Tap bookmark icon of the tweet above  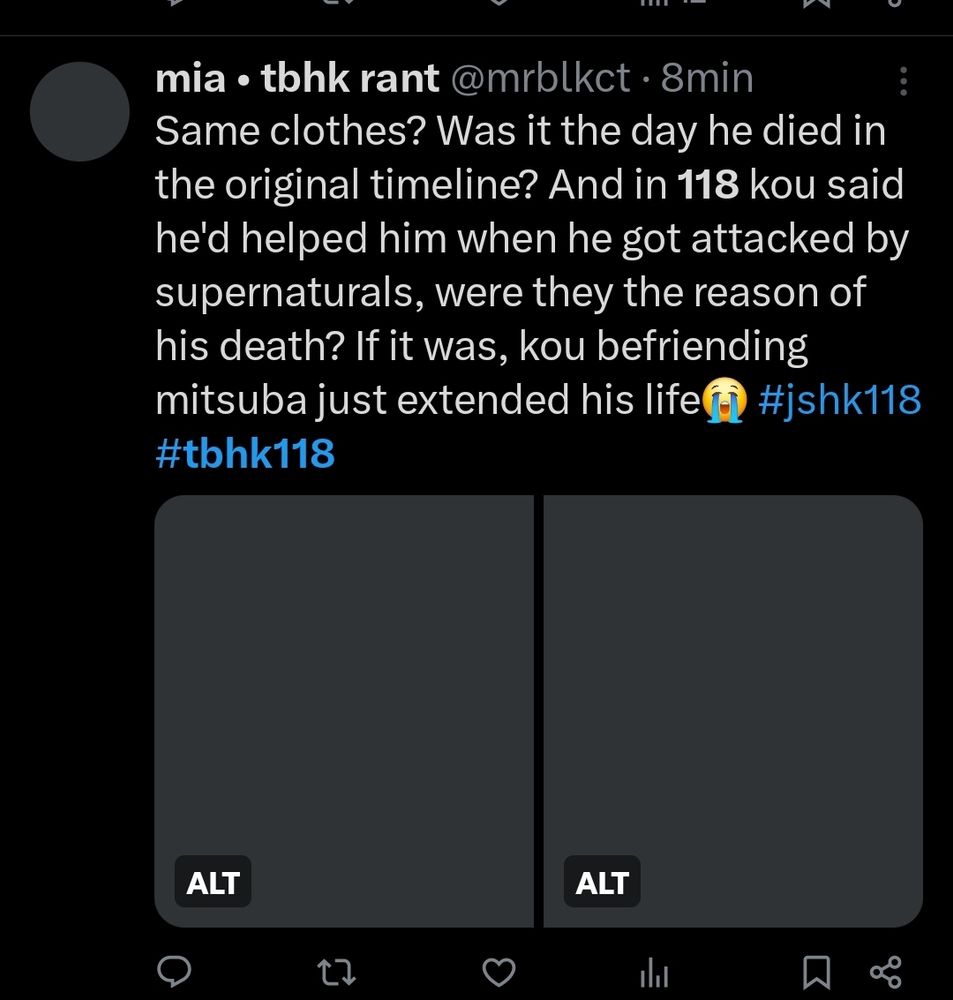pyautogui.click(x=816, y=3)
